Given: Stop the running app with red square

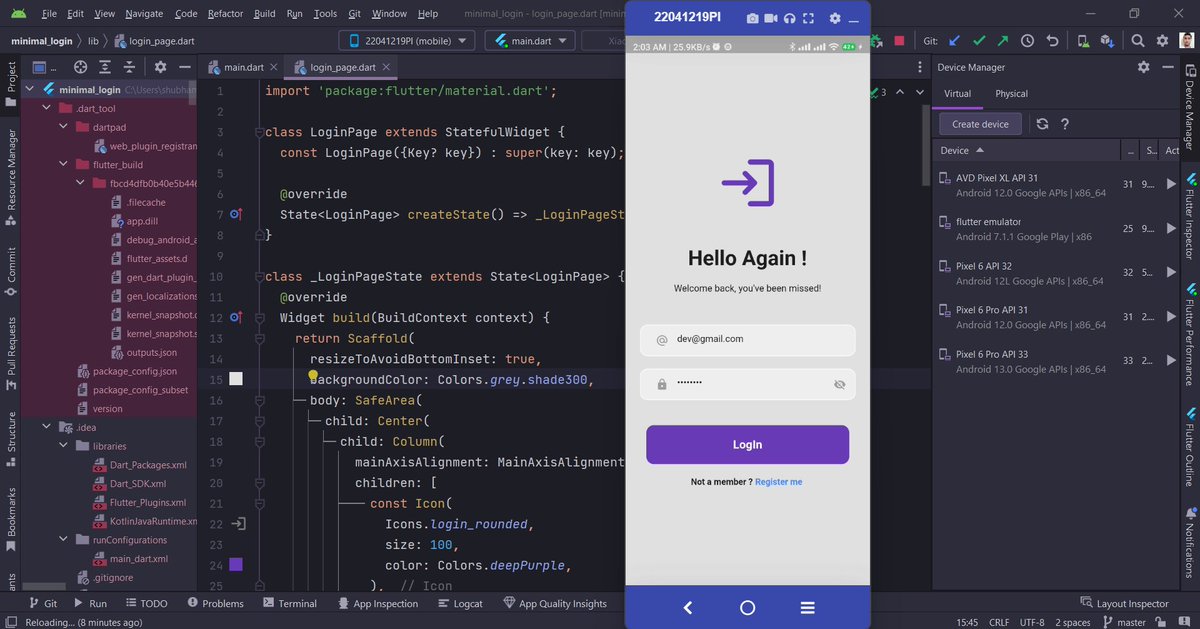Looking at the screenshot, I should (900, 41).
